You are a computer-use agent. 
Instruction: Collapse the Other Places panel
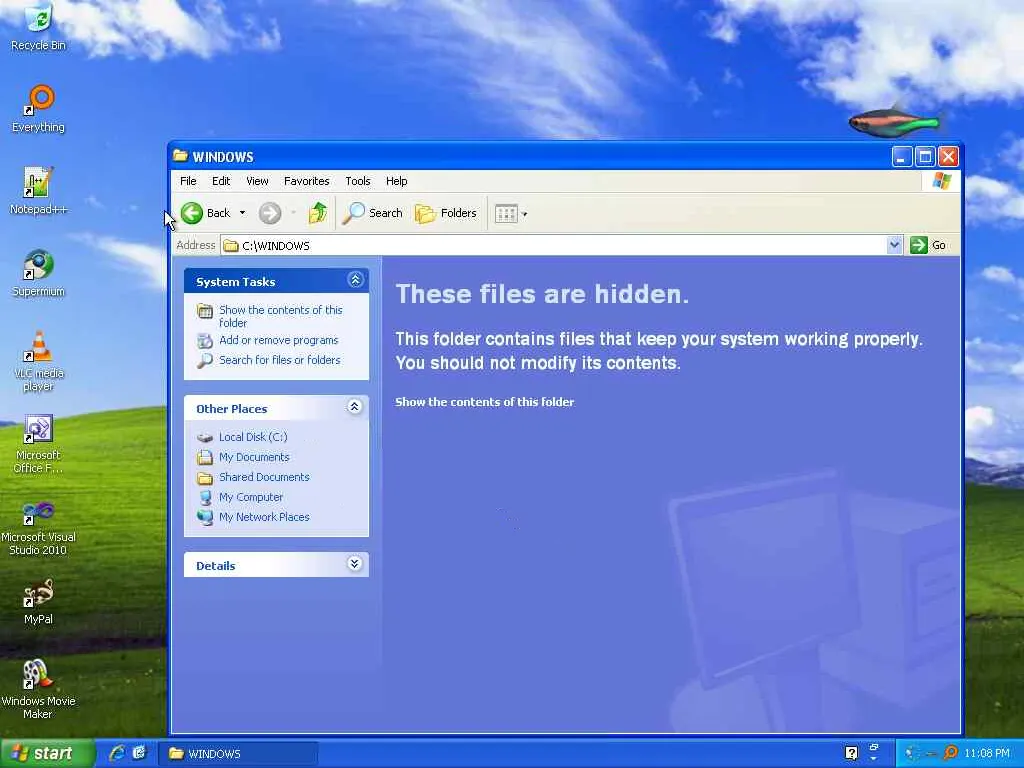tap(355, 407)
